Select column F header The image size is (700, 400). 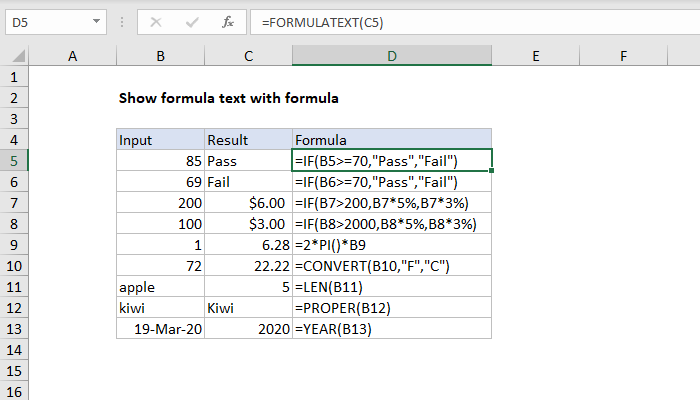coord(624,57)
